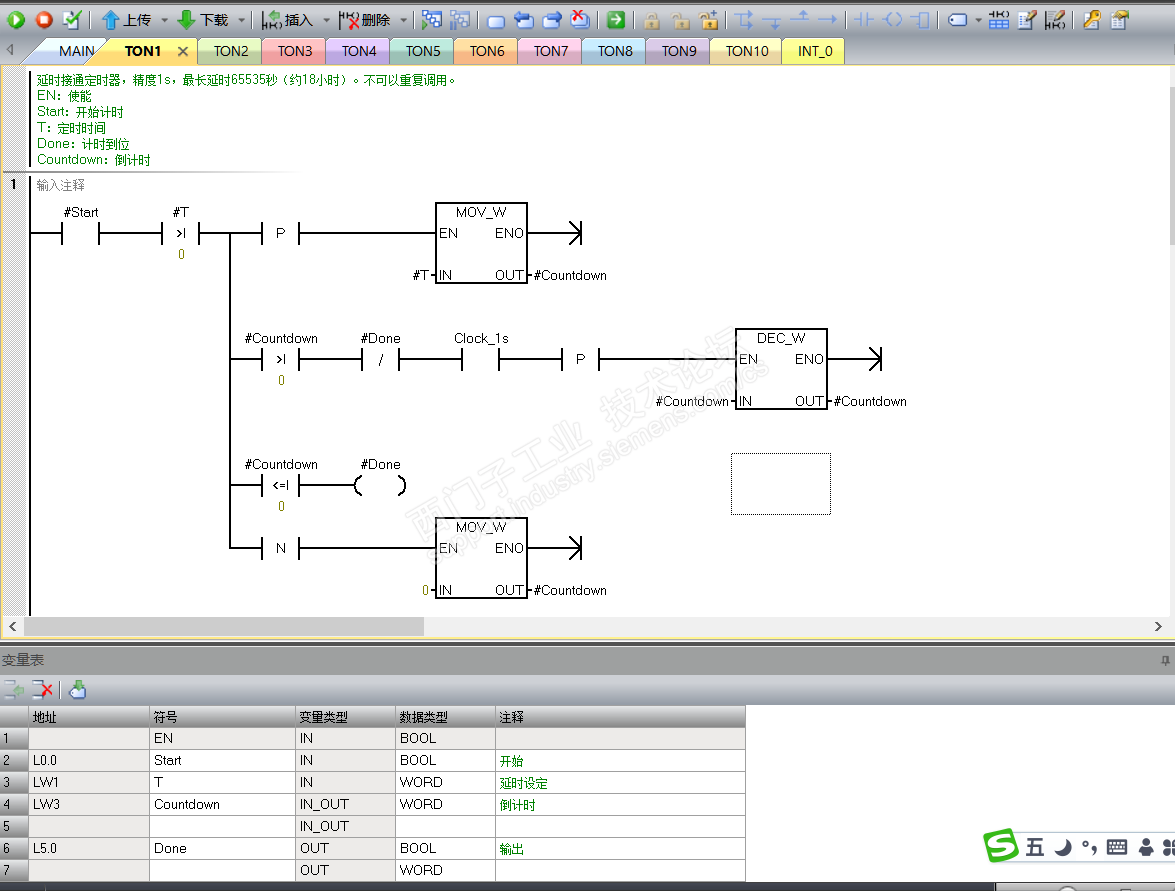Screen dimensions: 1175x891
Task: Click the green go-to arrow icon
Action: (616, 20)
